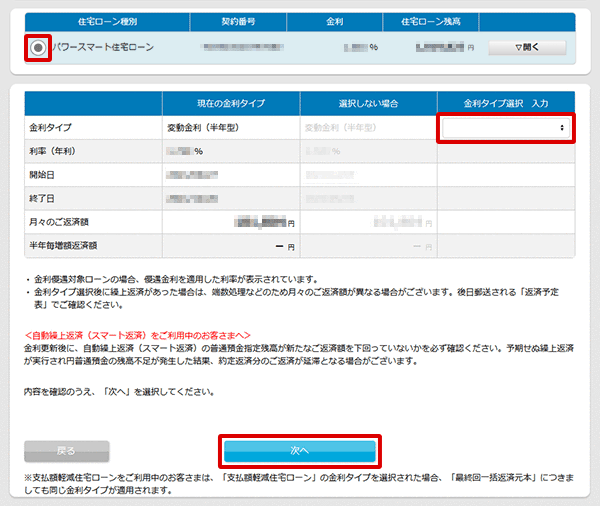Open the 金利タイプ選択 dropdown

pos(506,128)
